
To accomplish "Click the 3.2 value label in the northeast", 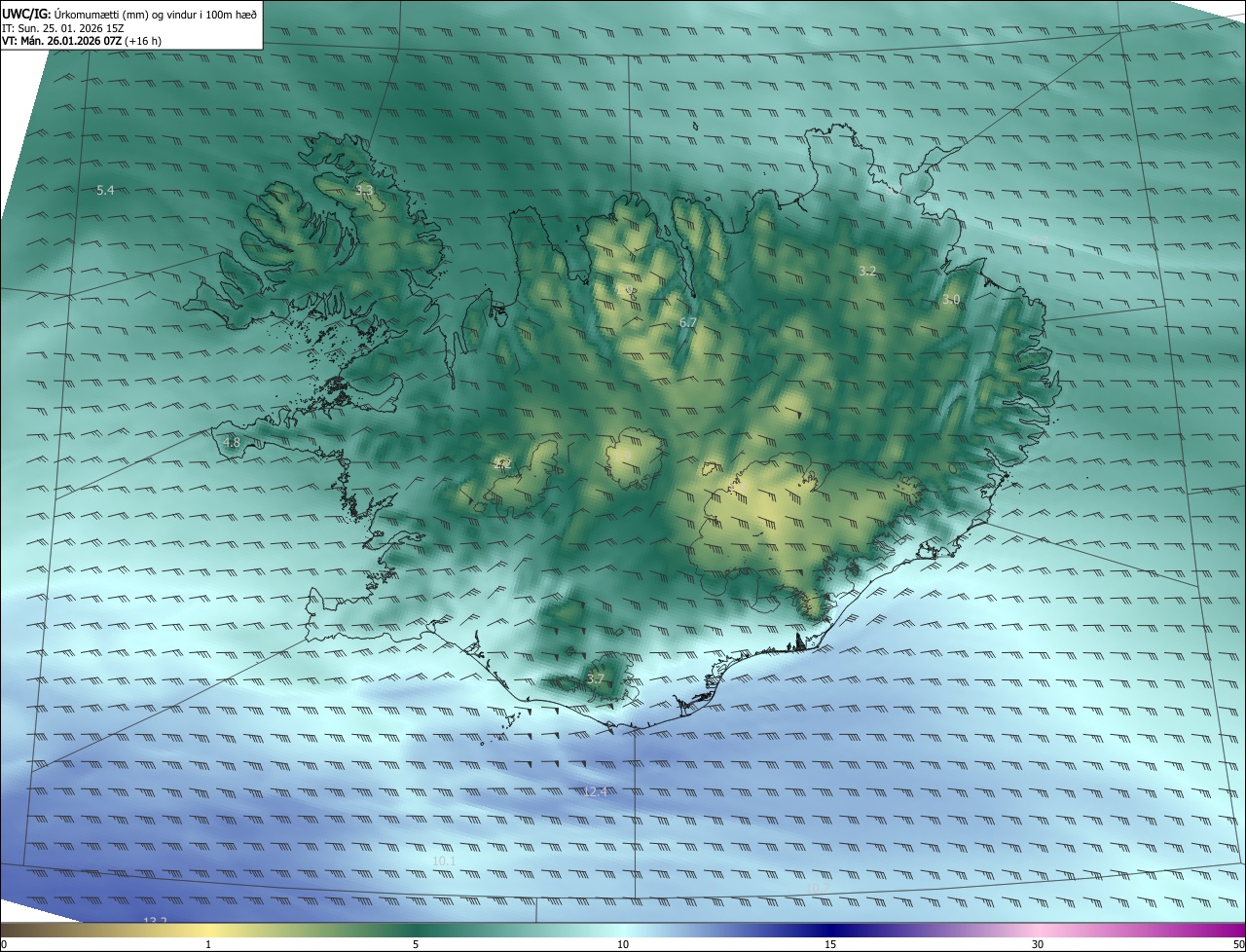I will click(x=867, y=271).
